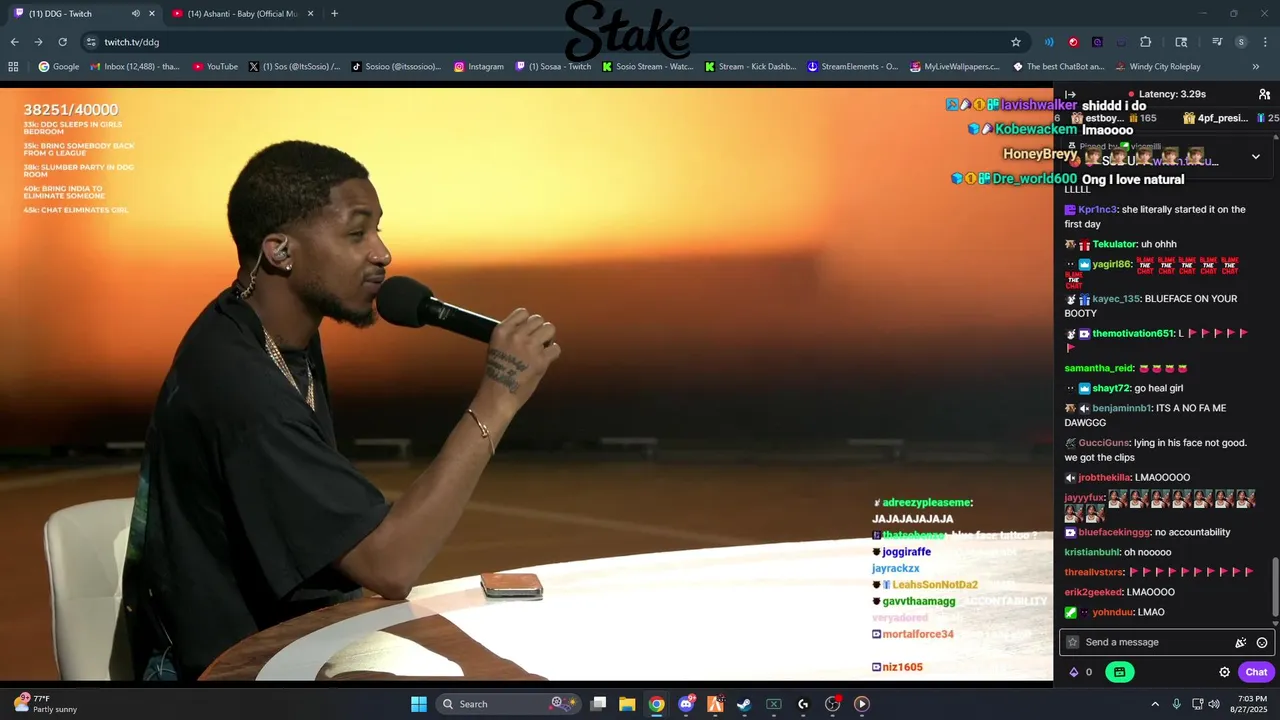Open Windows Start menu
Image resolution: width=1280 pixels, height=720 pixels.
pyautogui.click(x=419, y=704)
